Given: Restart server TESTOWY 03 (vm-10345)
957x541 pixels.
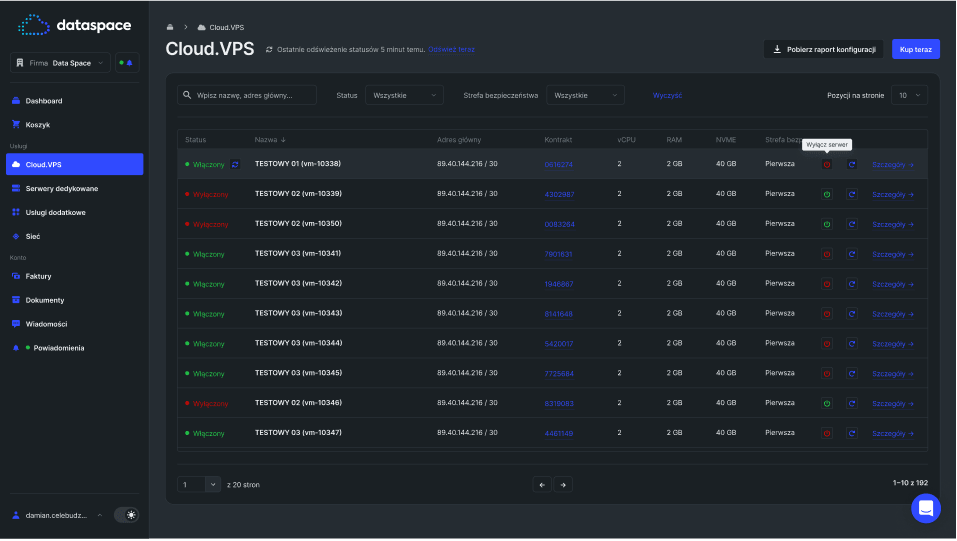Looking at the screenshot, I should (x=852, y=374).
